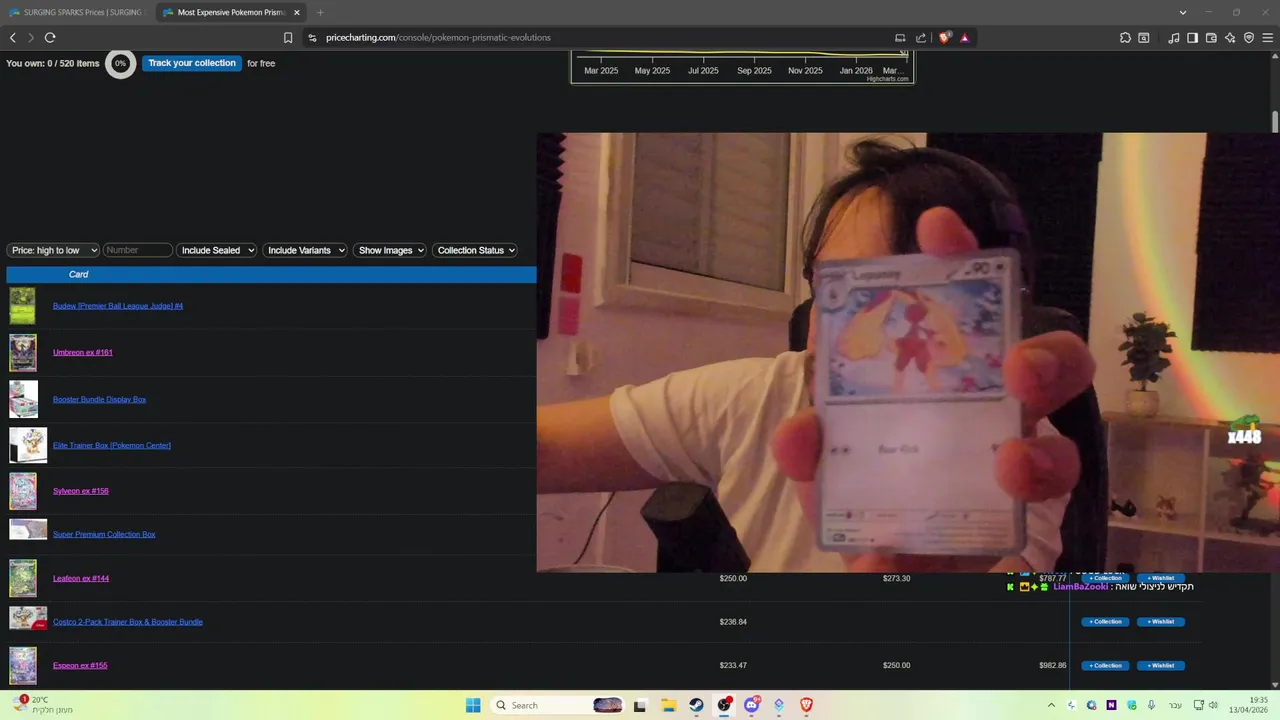1280x720 pixels.
Task: Open Steam from the taskbar
Action: [696, 705]
